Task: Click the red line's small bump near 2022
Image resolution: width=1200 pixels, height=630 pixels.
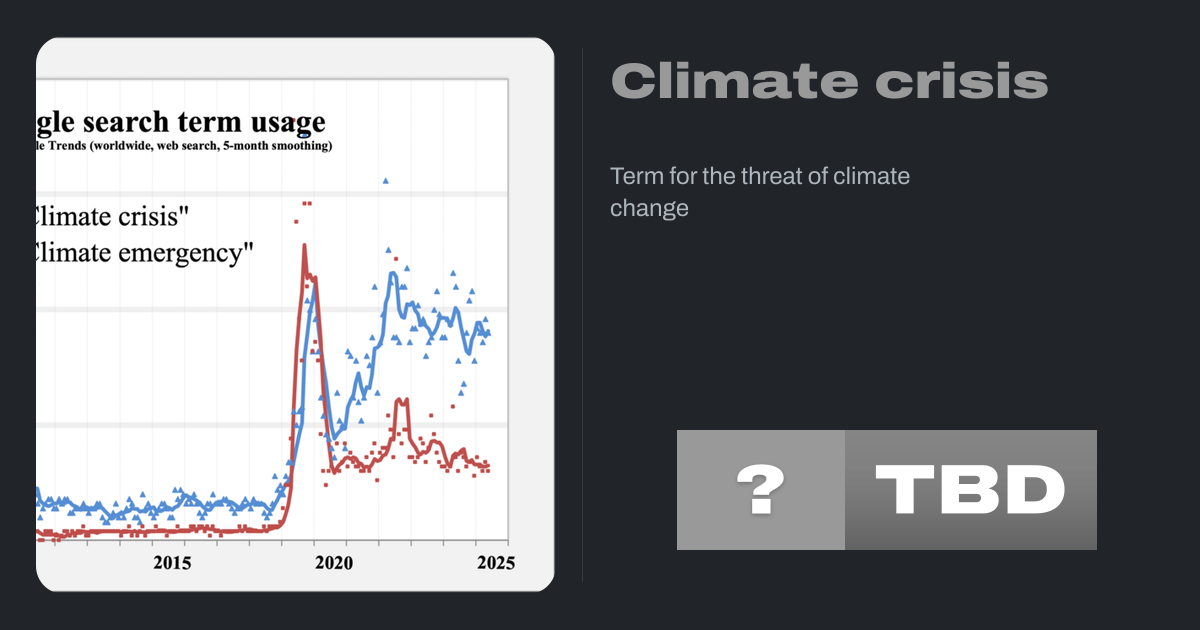Action: coord(401,401)
